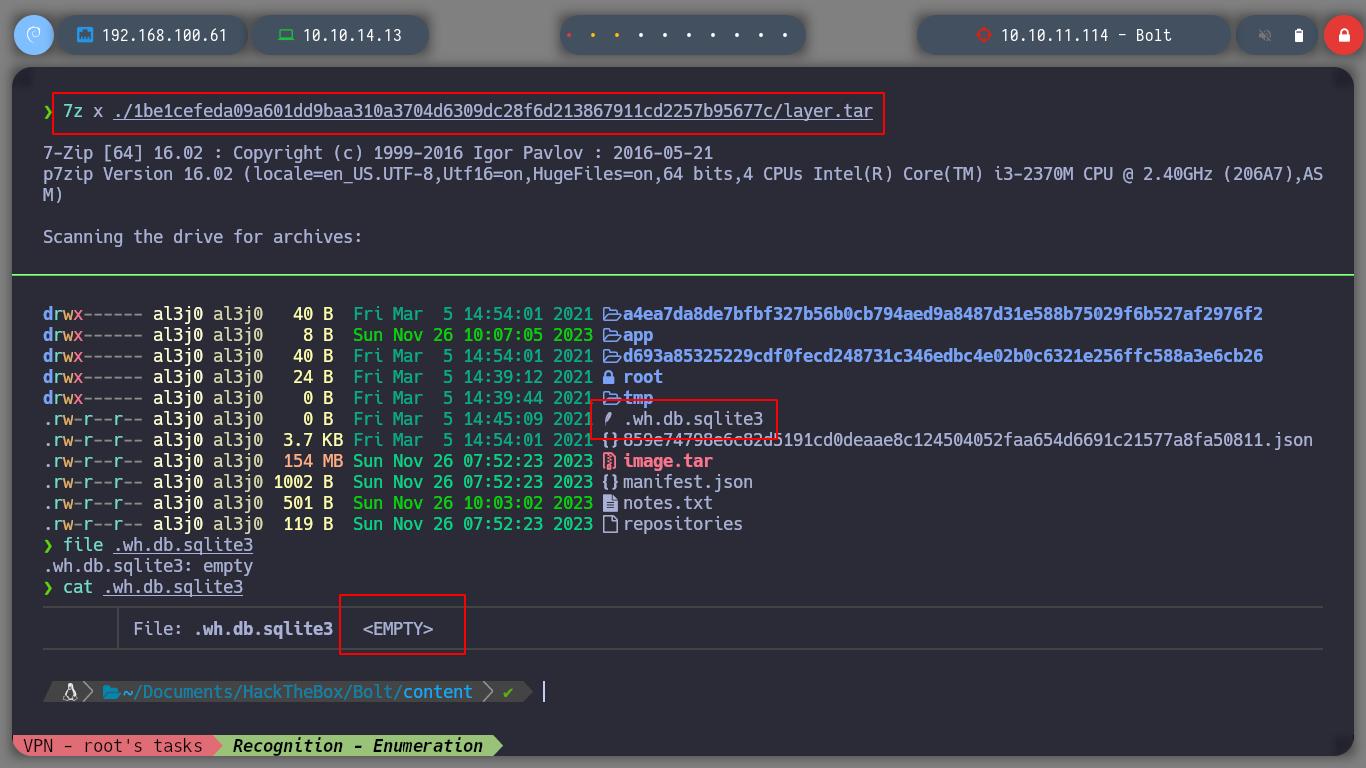The width and height of the screenshot is (1366, 768).
Task: Click the Tux penguin prompt icon
Action: (70, 692)
